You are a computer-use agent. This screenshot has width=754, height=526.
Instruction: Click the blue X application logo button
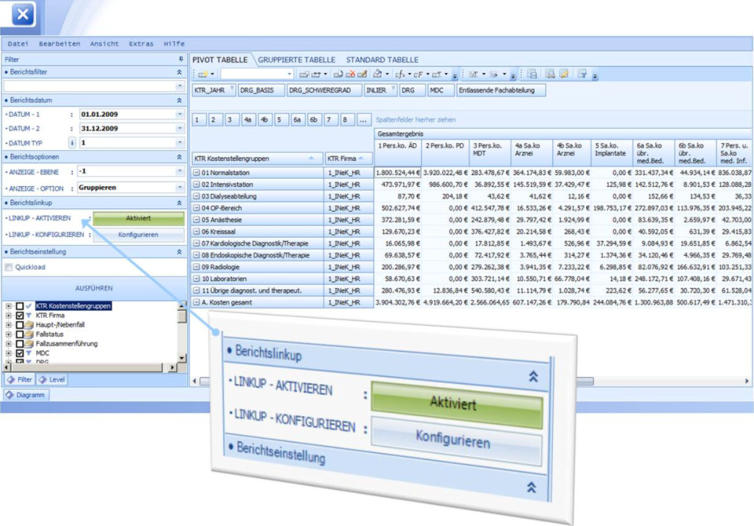click(x=24, y=17)
